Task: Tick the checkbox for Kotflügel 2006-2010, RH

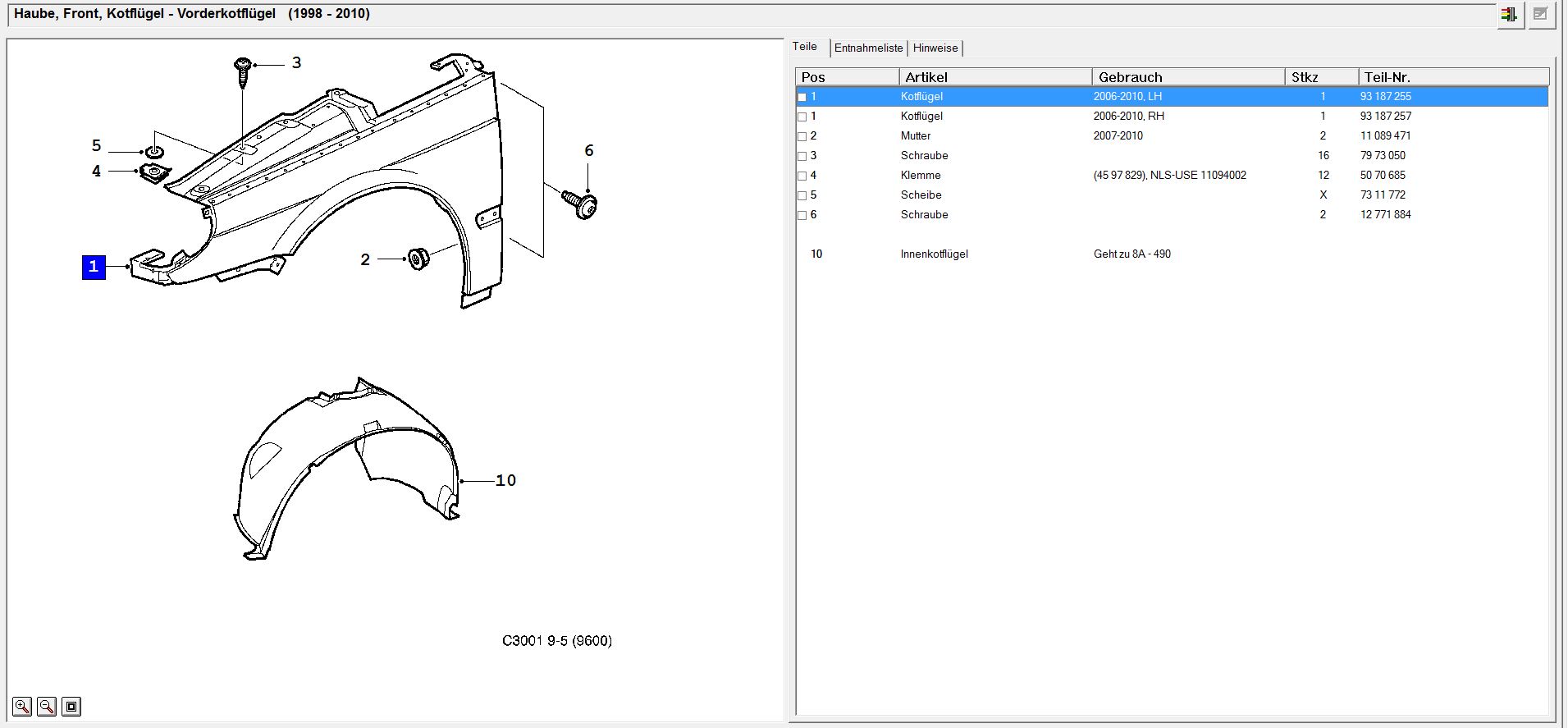Action: click(802, 117)
